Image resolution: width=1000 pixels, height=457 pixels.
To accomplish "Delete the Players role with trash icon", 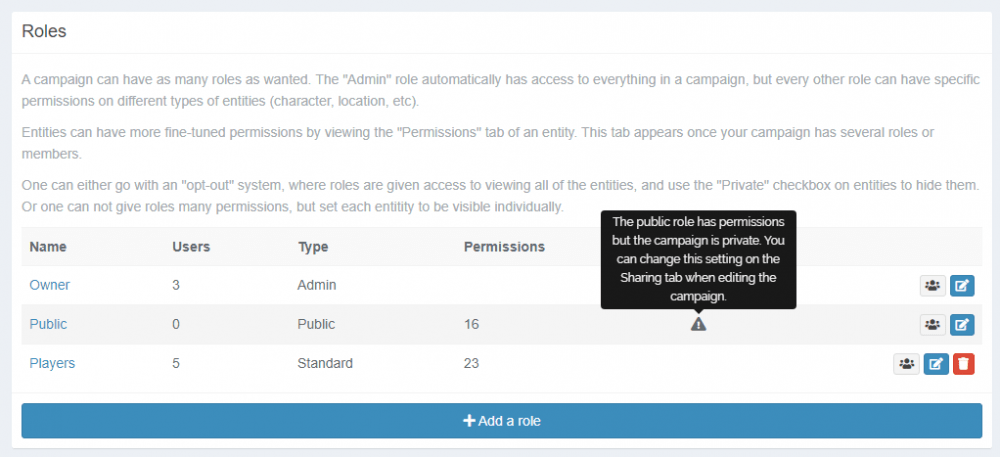I will point(962,364).
